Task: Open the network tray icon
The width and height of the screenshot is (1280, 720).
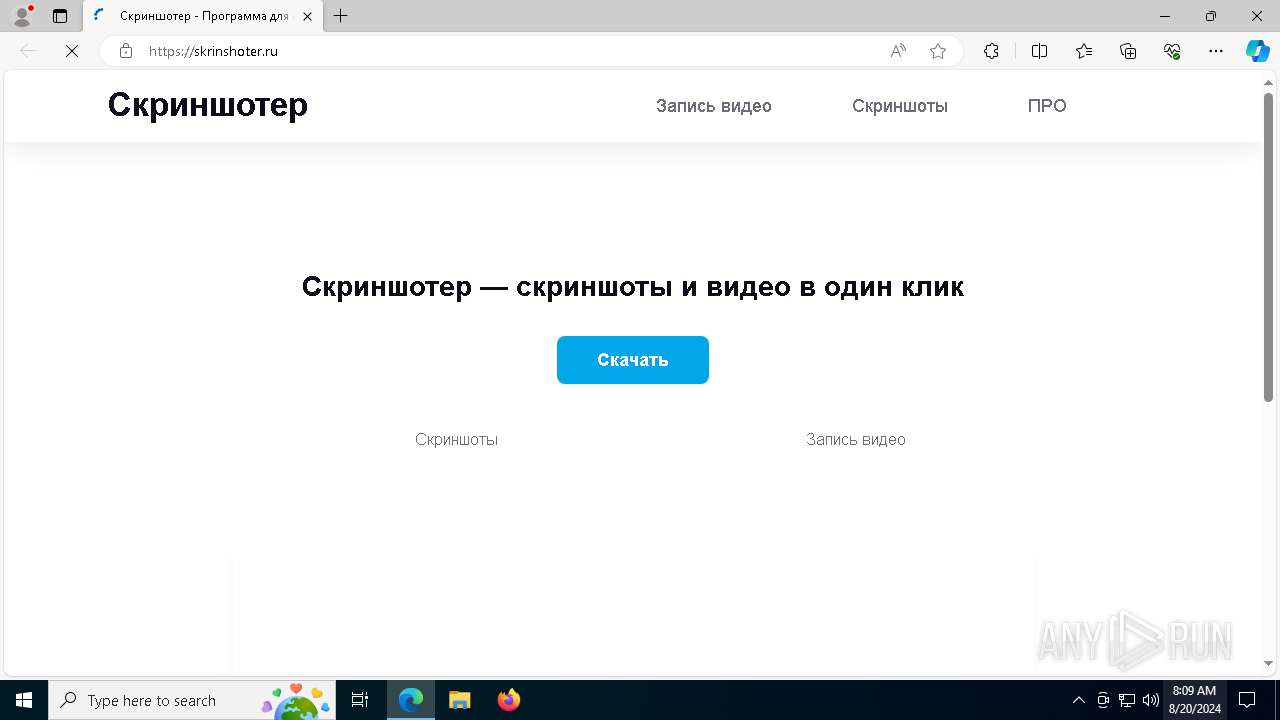Action: coord(1127,700)
